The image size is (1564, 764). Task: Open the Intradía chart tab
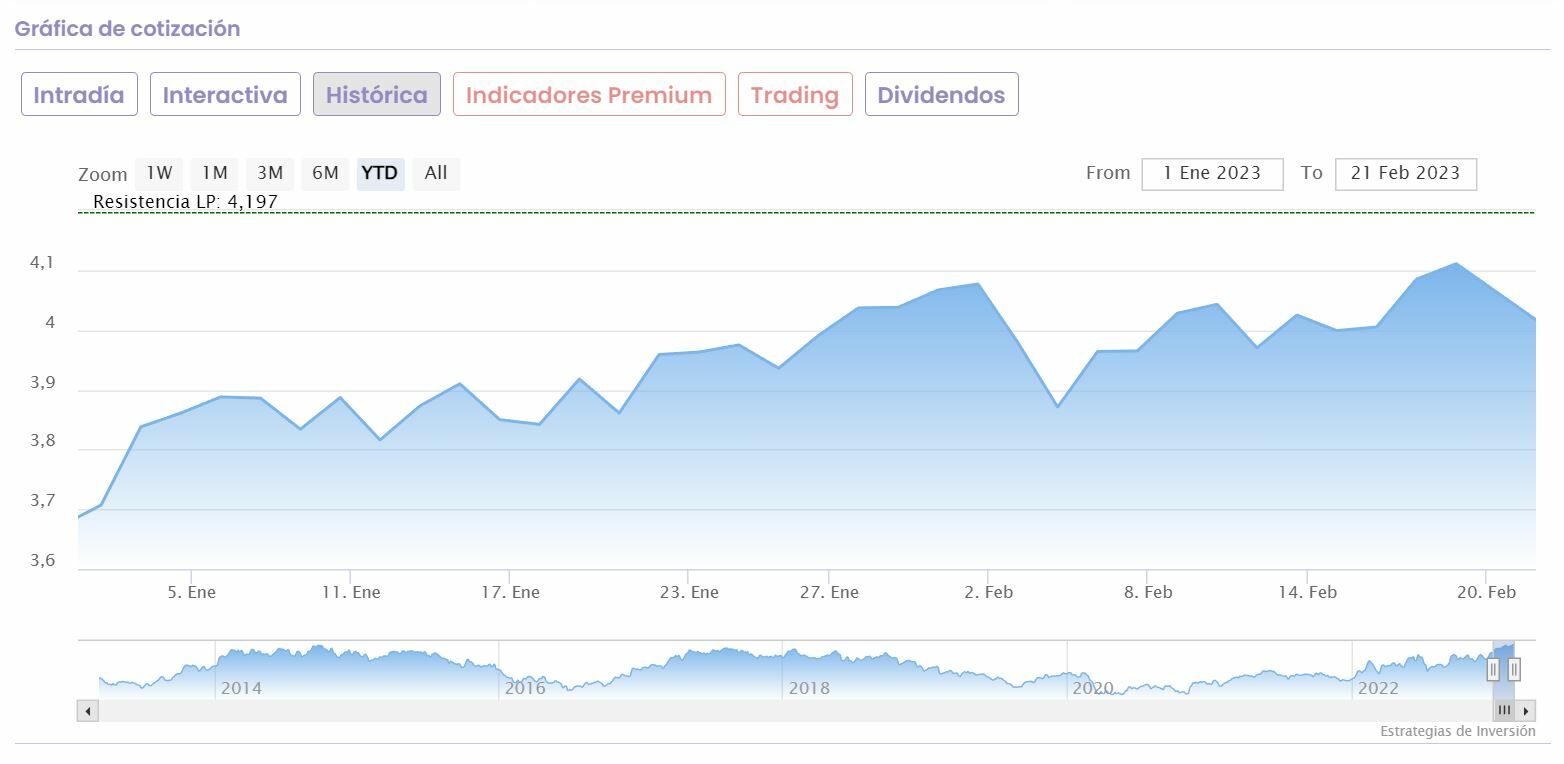[79, 95]
